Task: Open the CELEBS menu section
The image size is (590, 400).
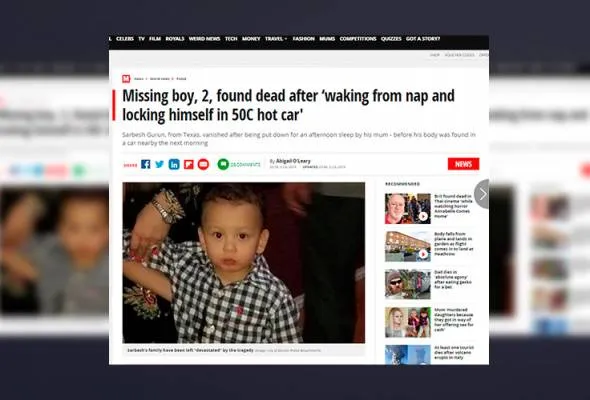Action: pyautogui.click(x=125, y=39)
